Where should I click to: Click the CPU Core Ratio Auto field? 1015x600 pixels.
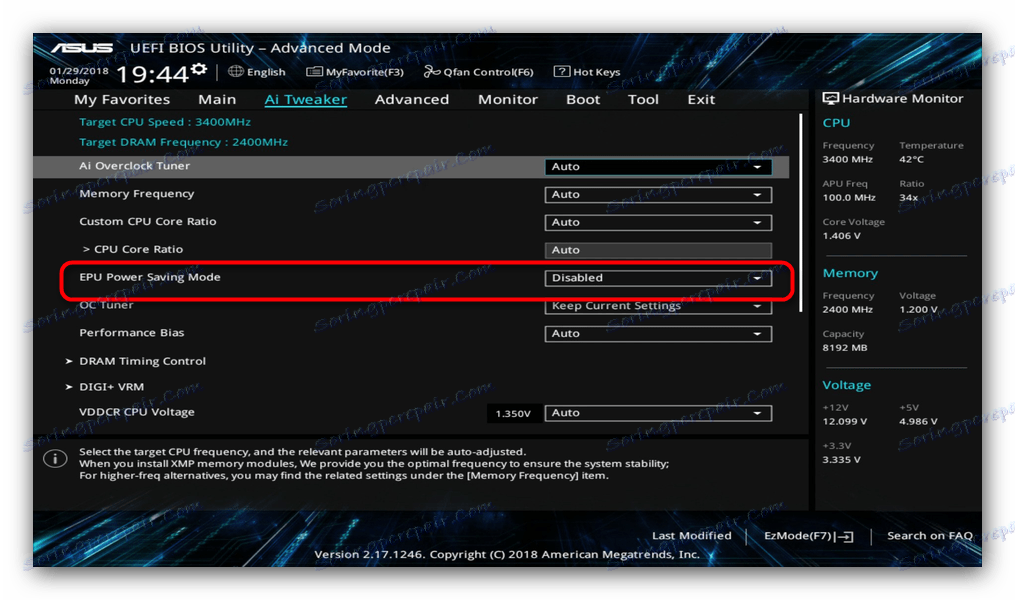[658, 250]
